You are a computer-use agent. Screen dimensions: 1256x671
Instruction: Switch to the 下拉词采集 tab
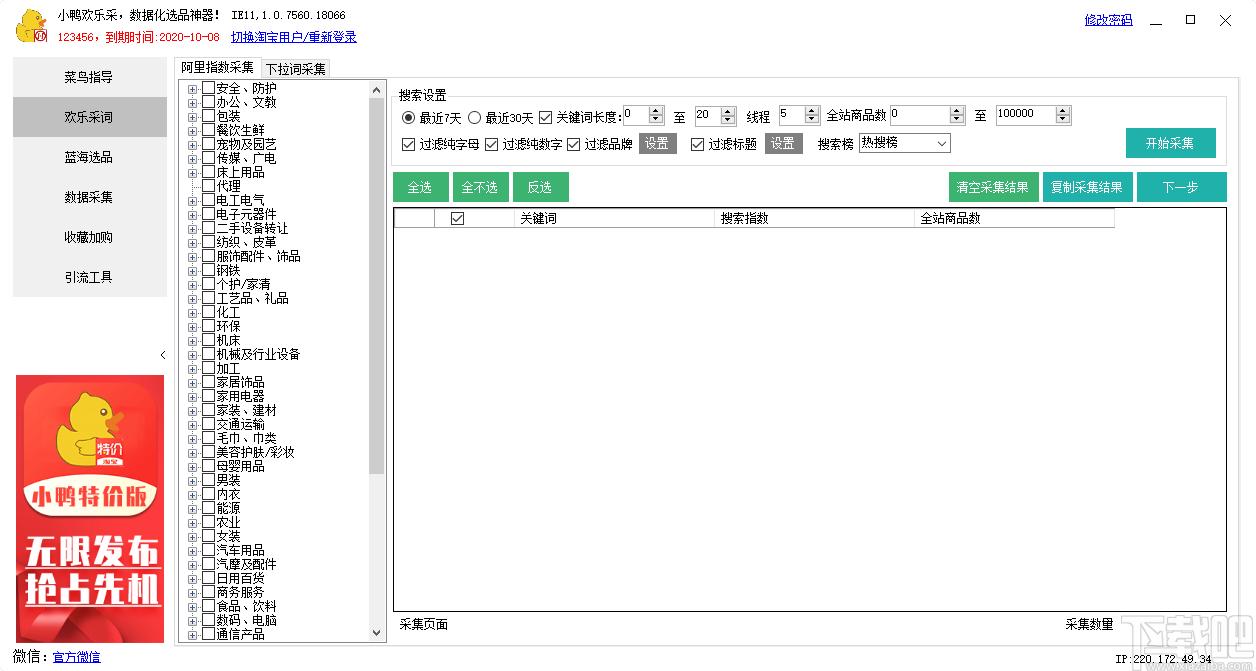click(x=295, y=69)
